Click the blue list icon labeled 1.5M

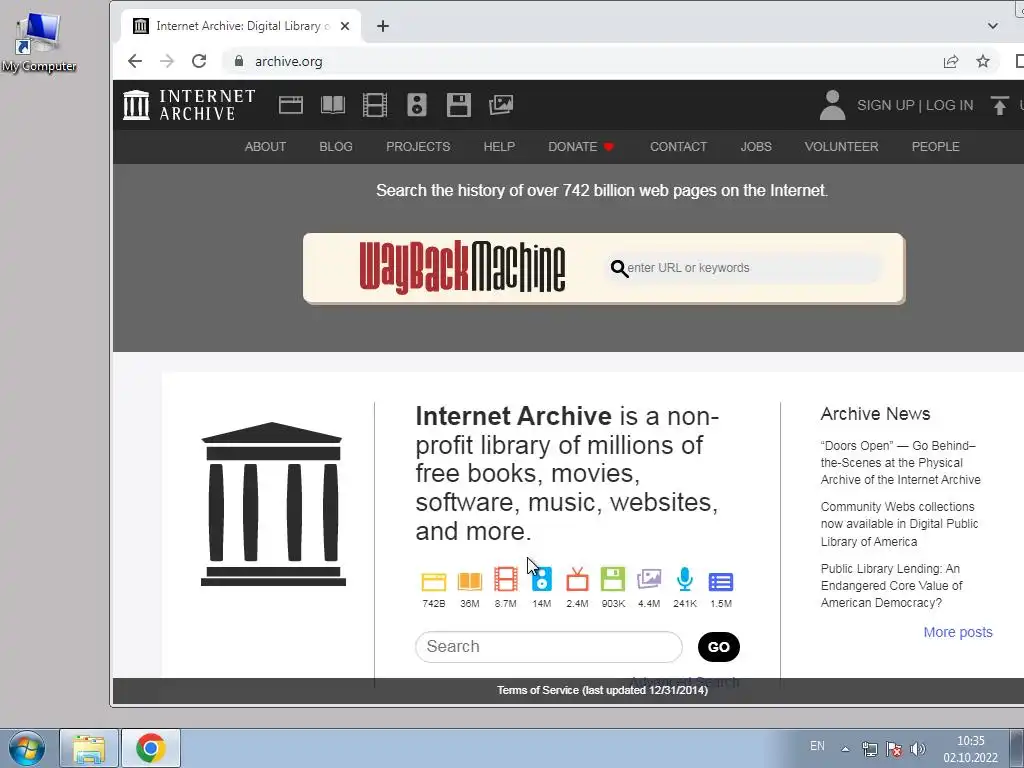(x=721, y=581)
